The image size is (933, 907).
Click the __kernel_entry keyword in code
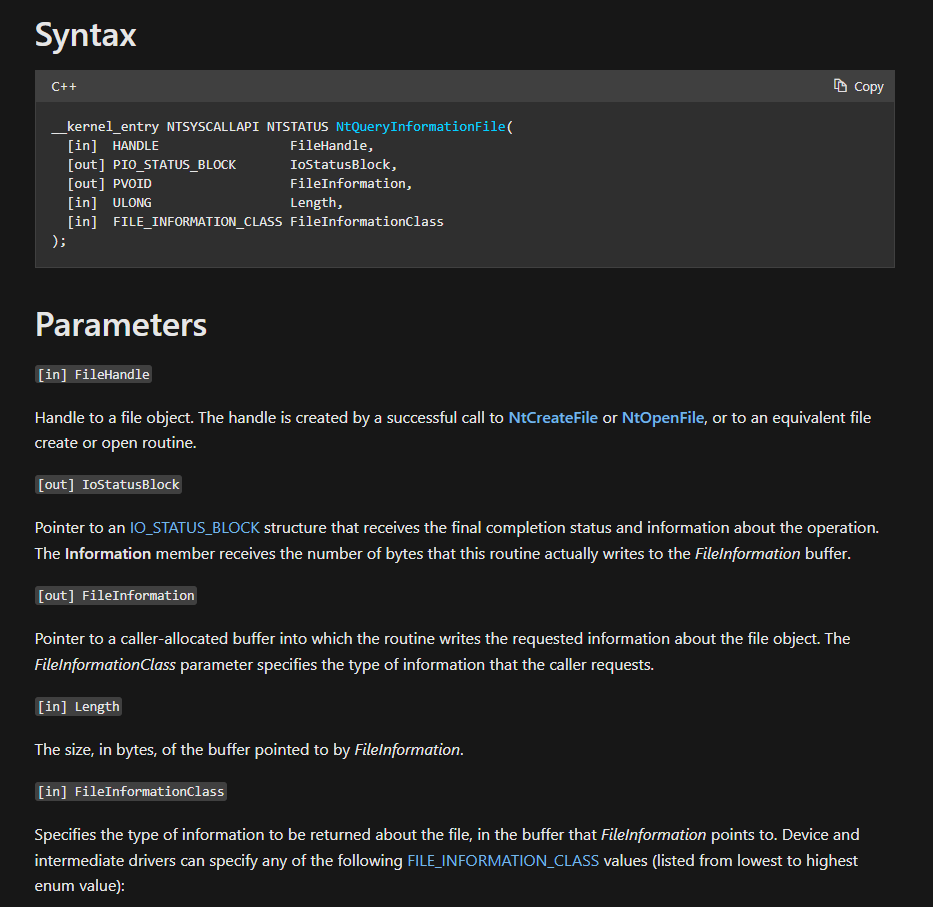coord(105,127)
